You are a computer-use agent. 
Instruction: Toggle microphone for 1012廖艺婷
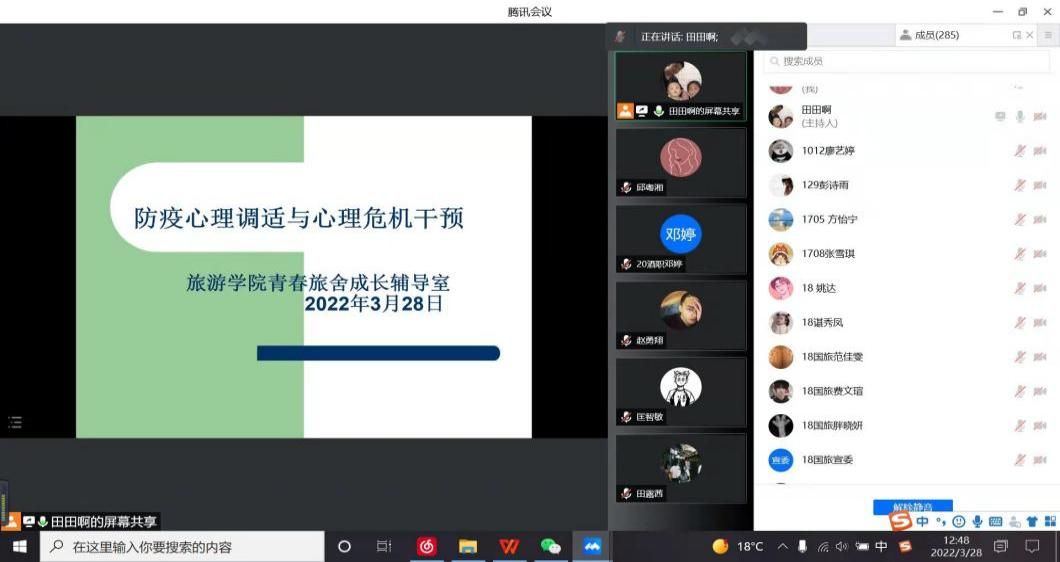coord(1020,151)
